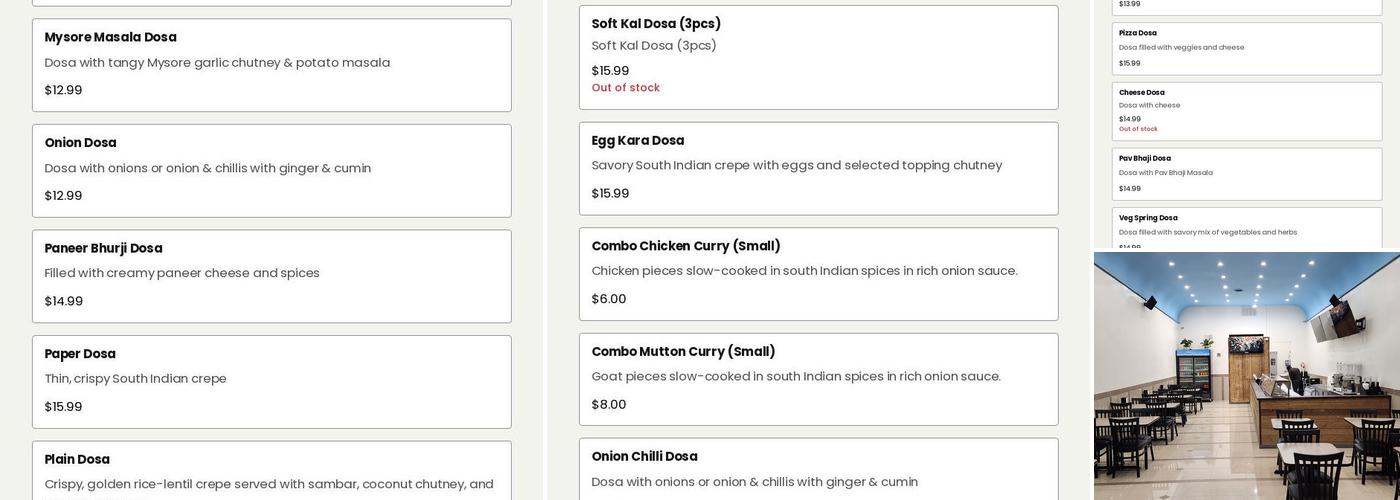Choose Combo Chicken Curry (Small)
The image size is (1400, 500).
tap(818, 274)
